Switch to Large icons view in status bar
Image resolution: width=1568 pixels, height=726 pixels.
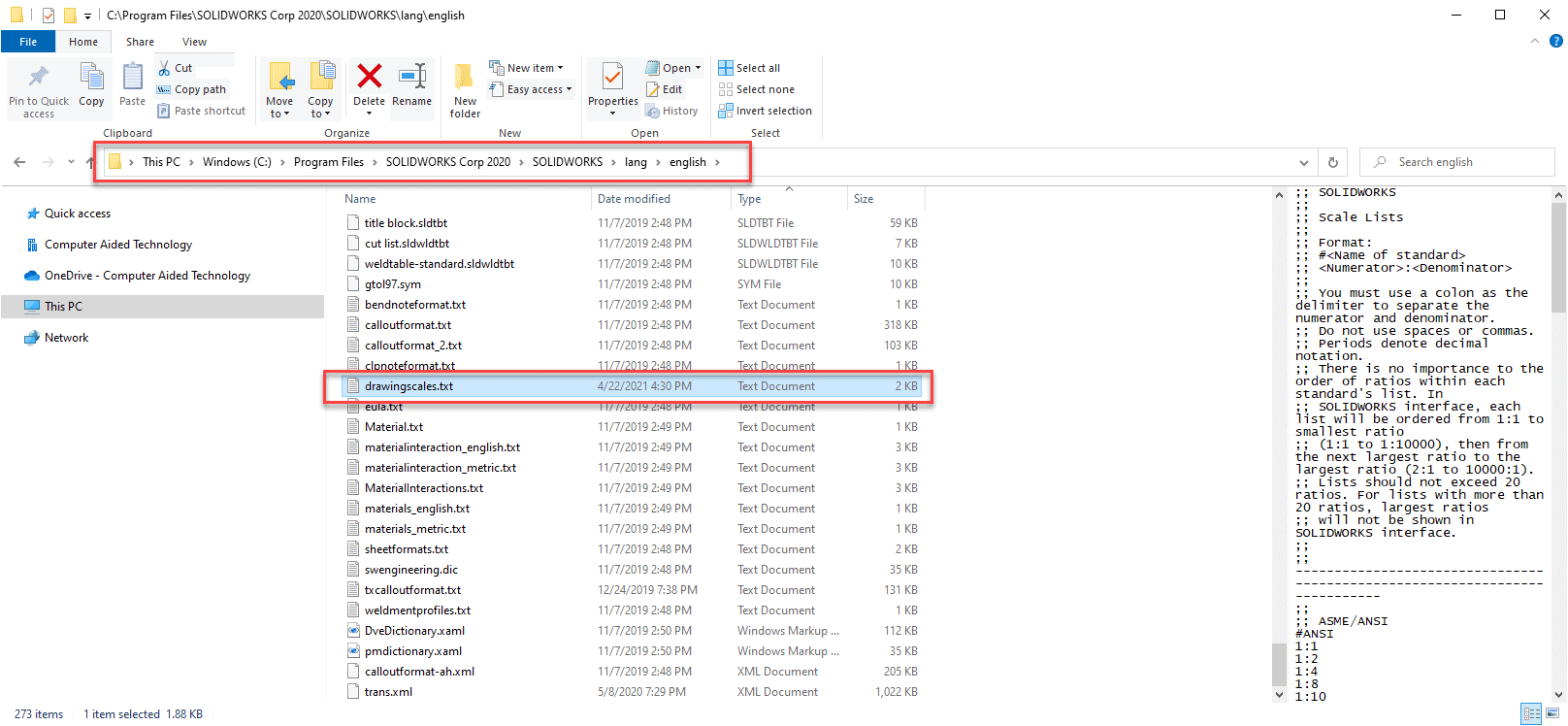(x=1552, y=714)
